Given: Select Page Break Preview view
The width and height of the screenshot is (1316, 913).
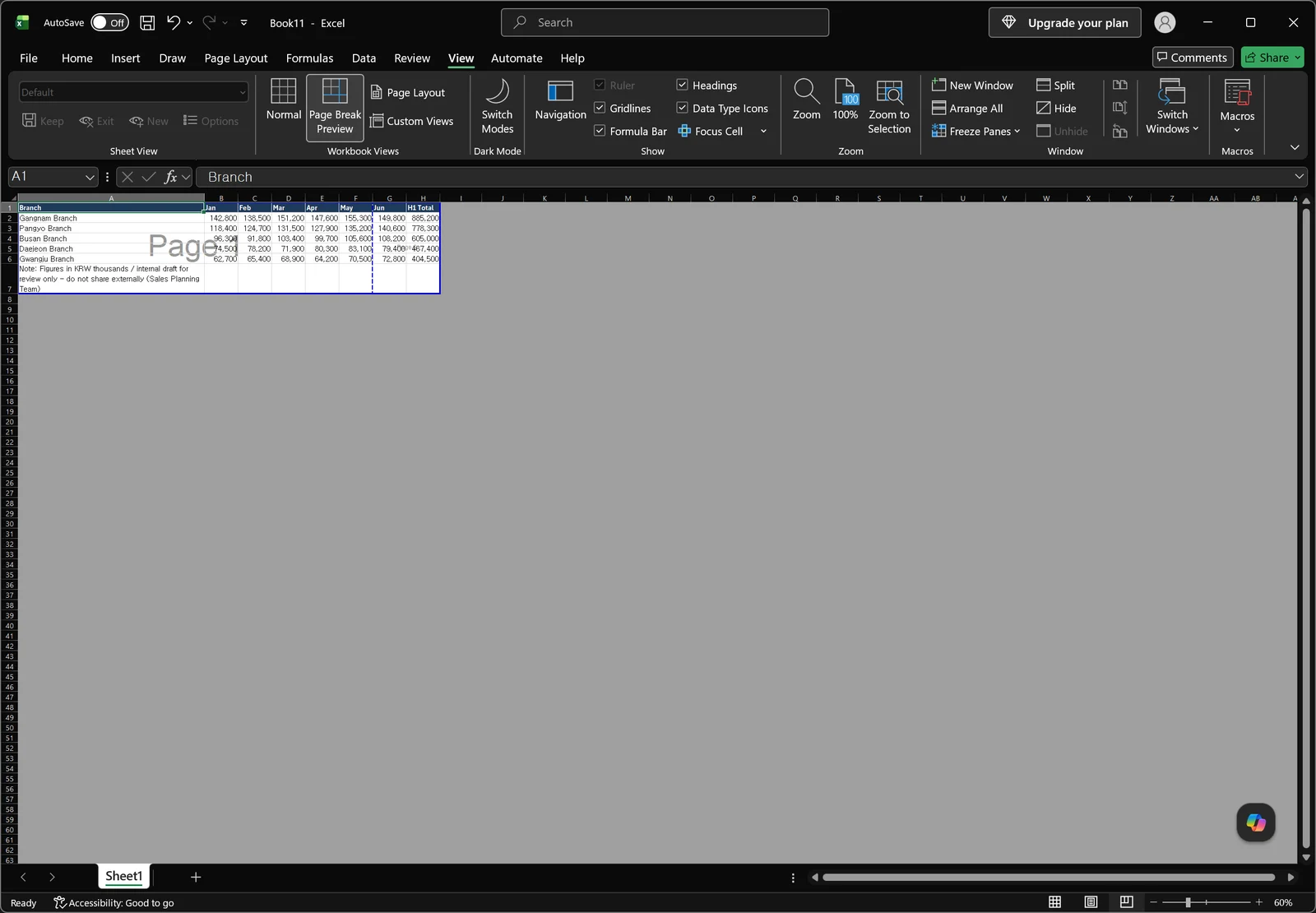Looking at the screenshot, I should coord(335,108).
